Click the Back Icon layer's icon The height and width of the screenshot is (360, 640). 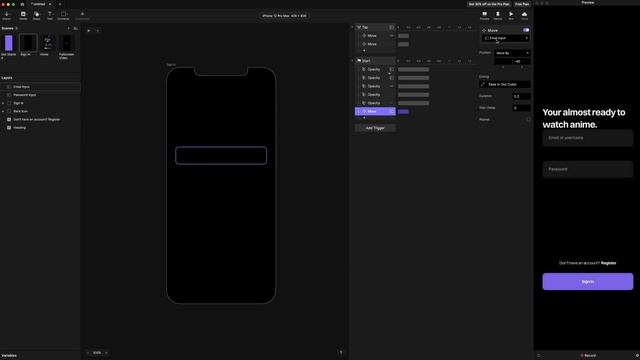(9, 111)
